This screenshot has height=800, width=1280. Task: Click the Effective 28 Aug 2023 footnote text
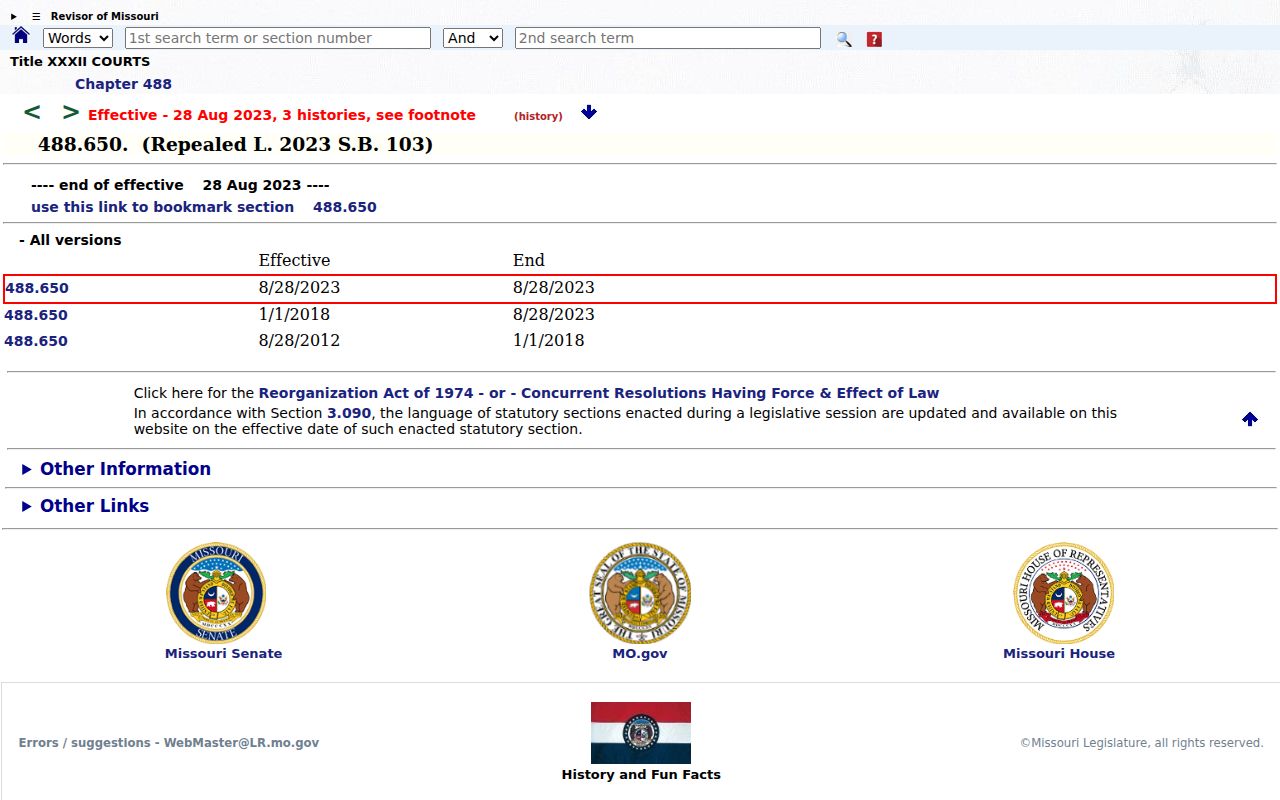(x=282, y=115)
